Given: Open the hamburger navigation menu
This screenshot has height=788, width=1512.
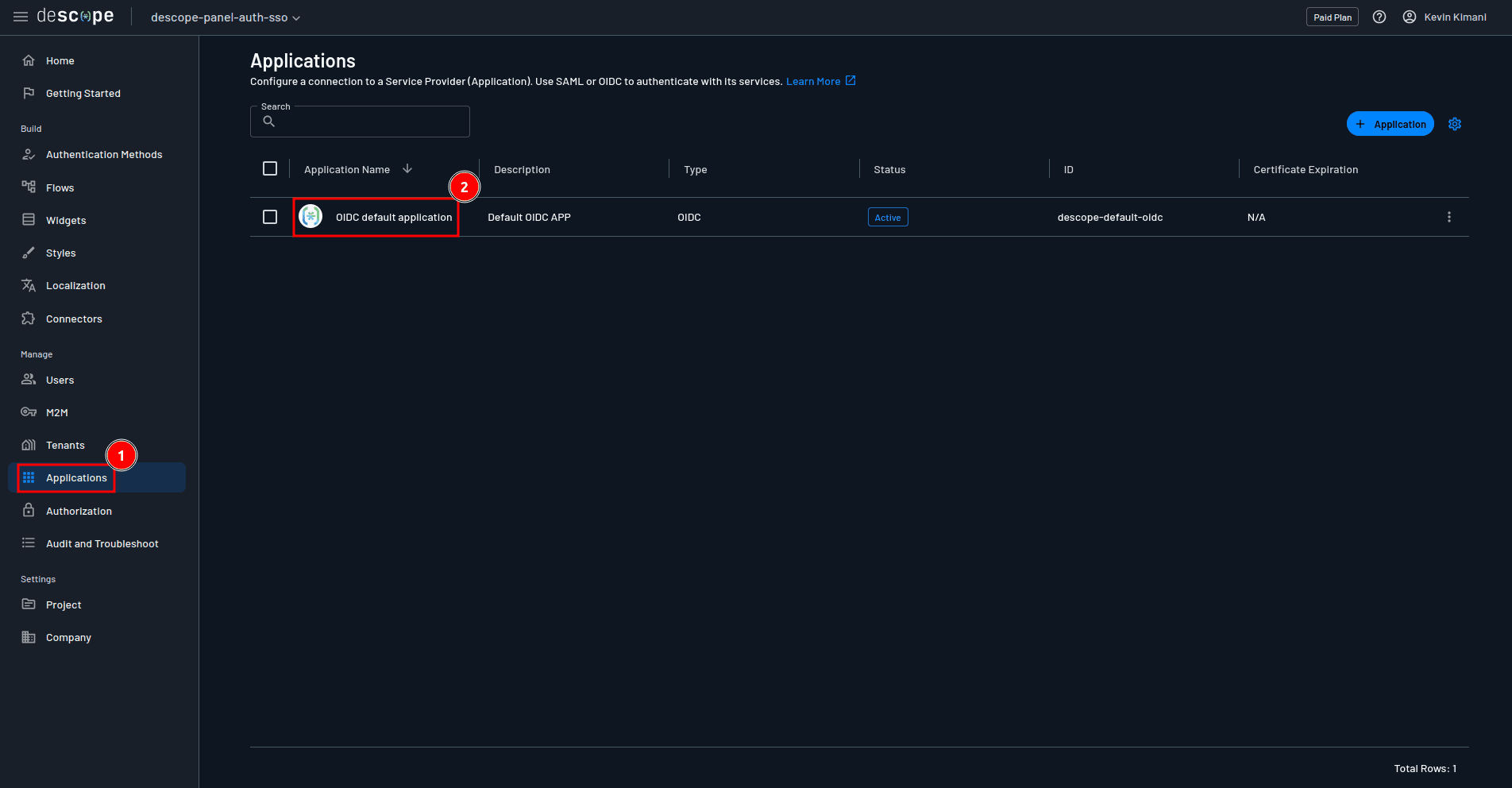Looking at the screenshot, I should point(20,17).
